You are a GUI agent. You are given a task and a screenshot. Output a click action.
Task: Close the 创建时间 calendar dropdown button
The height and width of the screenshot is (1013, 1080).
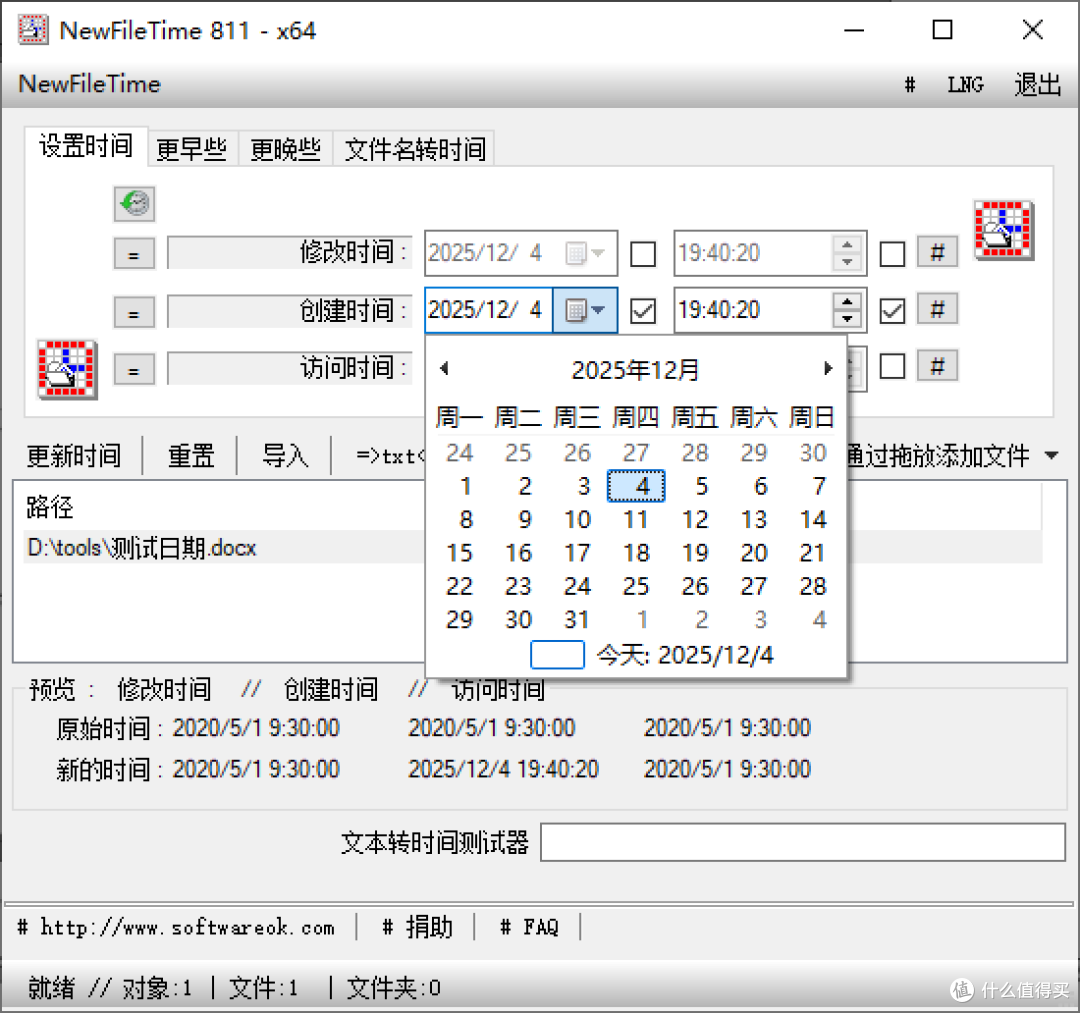tap(585, 311)
